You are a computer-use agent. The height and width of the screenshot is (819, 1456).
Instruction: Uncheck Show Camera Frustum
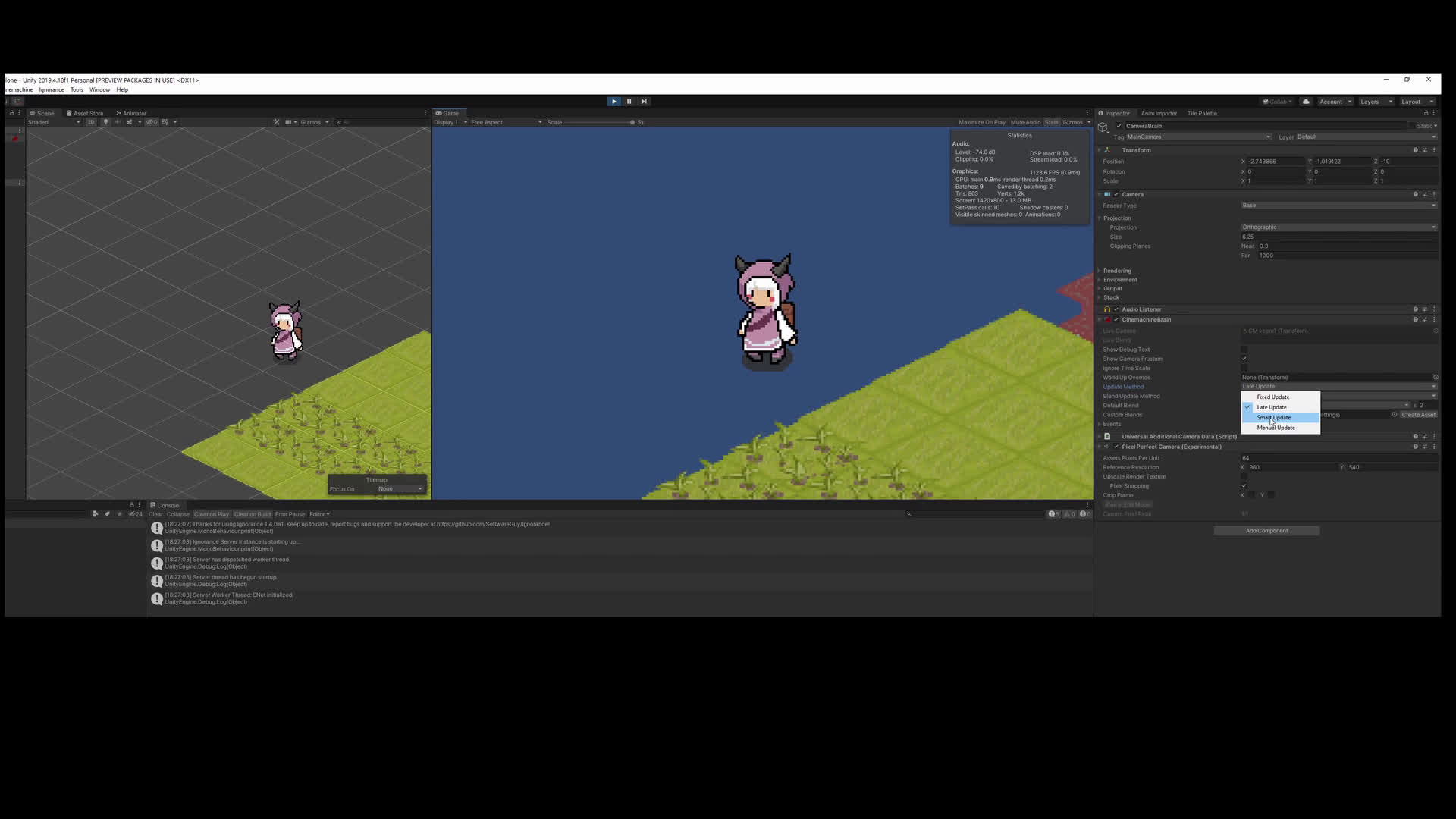click(1244, 359)
